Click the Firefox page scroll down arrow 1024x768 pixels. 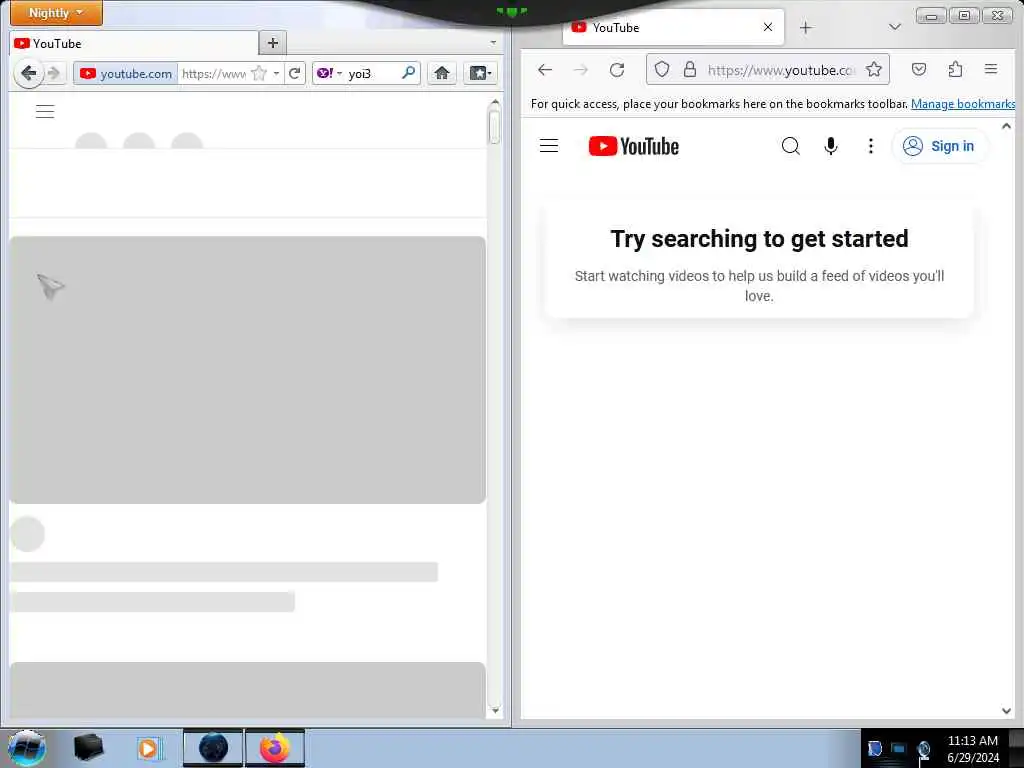(1006, 711)
